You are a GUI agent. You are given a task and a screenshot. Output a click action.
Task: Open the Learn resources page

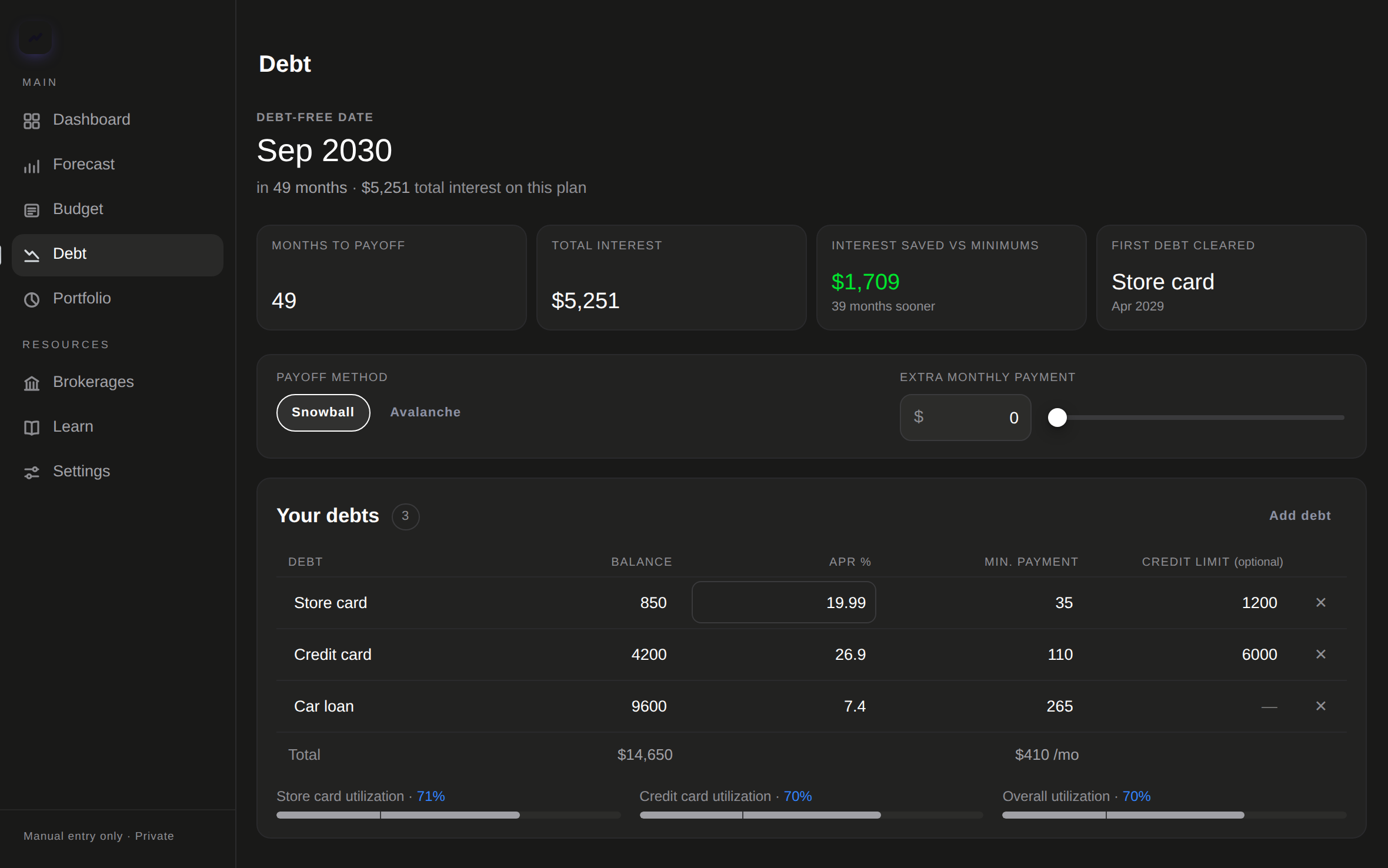click(118, 427)
